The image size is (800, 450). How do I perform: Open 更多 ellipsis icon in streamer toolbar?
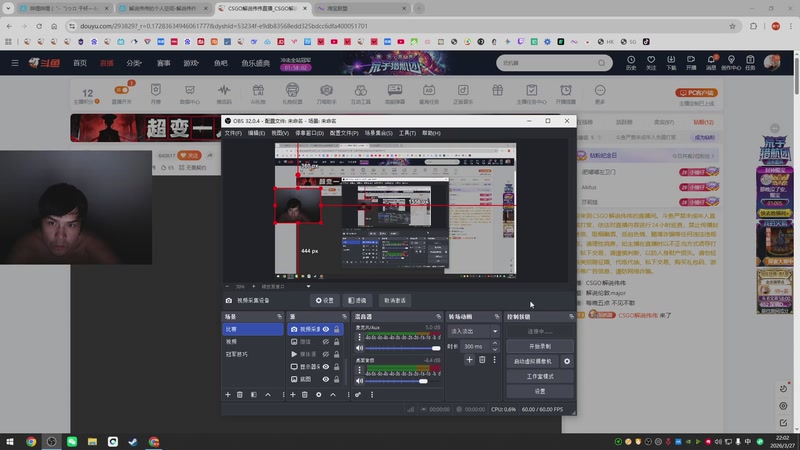[x=600, y=94]
